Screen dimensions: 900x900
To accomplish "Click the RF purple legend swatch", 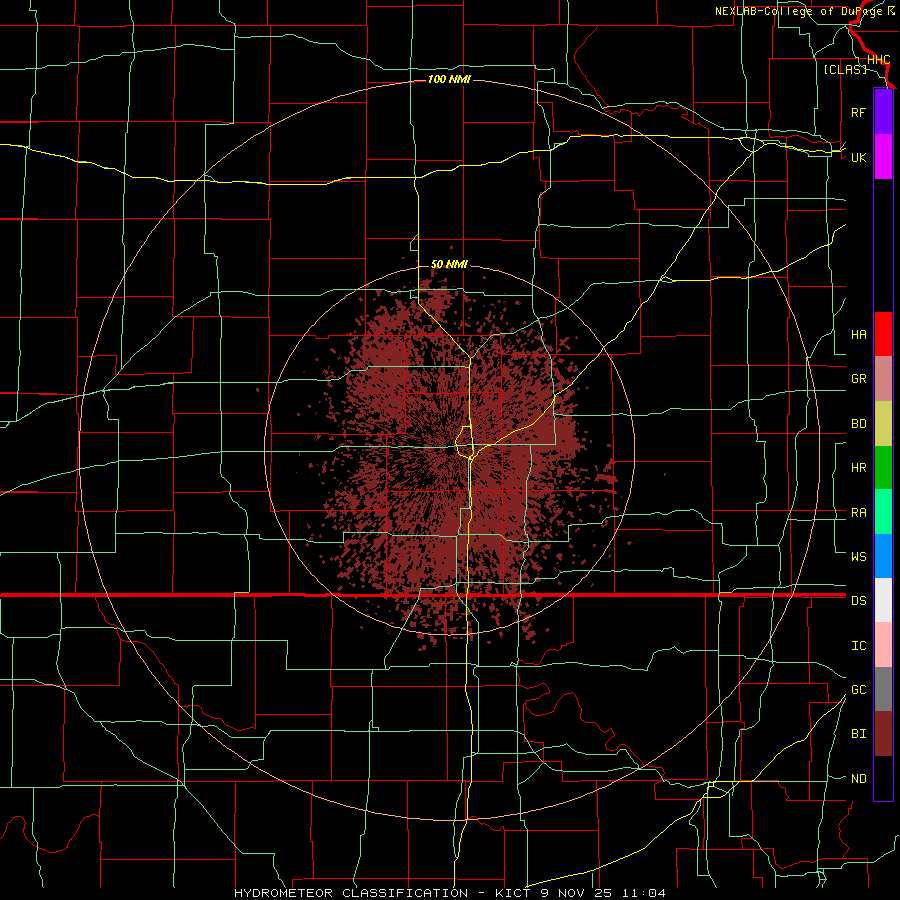I will (883, 112).
